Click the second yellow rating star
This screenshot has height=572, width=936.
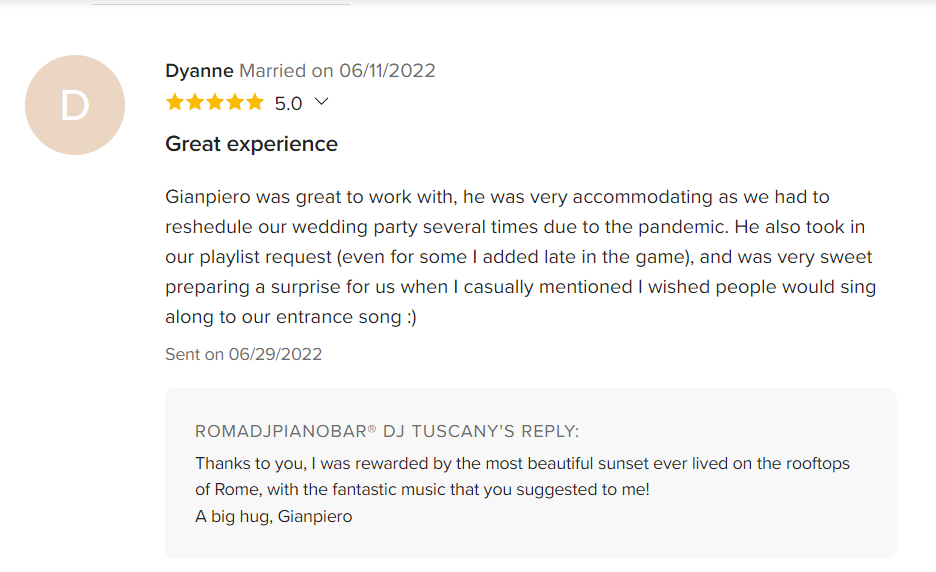tap(195, 102)
